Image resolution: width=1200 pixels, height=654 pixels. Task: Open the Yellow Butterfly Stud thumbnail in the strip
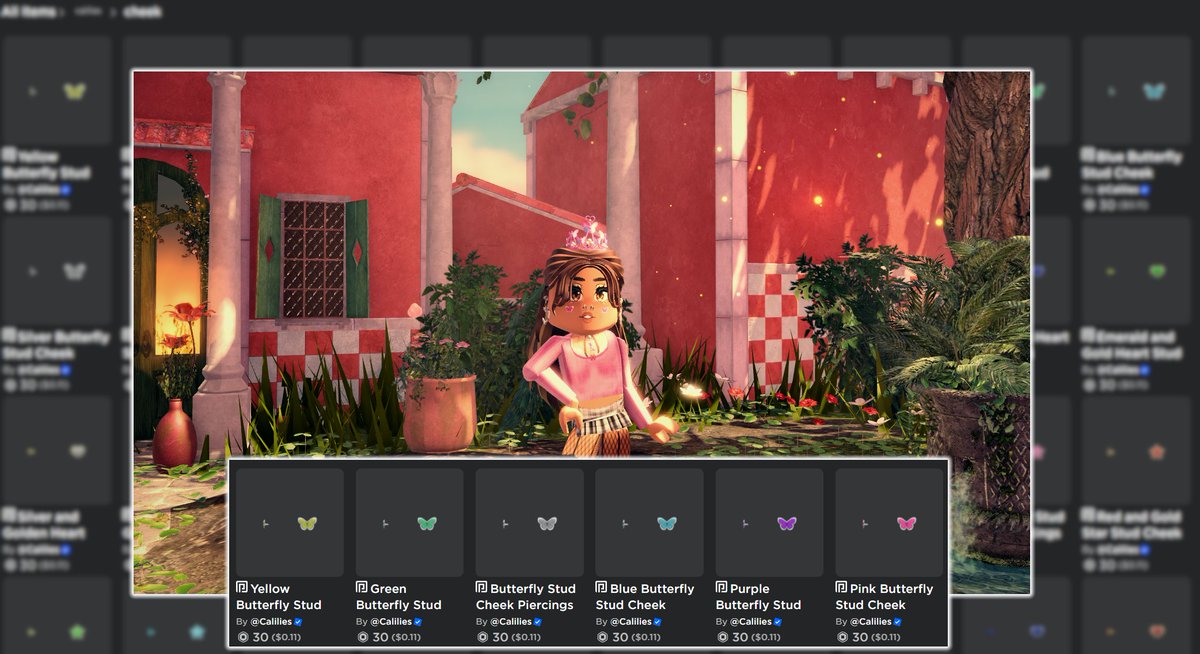[x=290, y=523]
